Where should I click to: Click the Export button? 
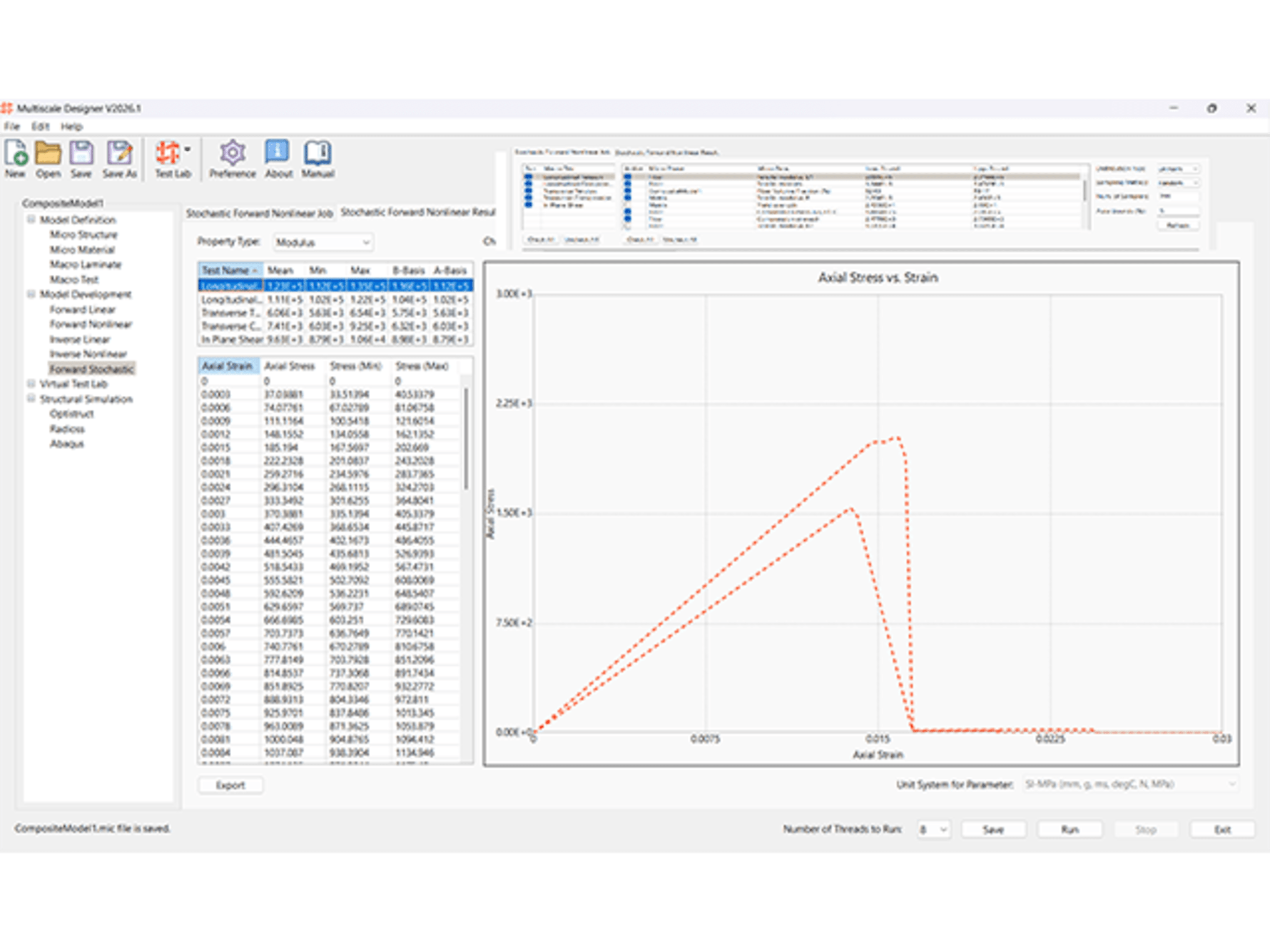pos(231,785)
